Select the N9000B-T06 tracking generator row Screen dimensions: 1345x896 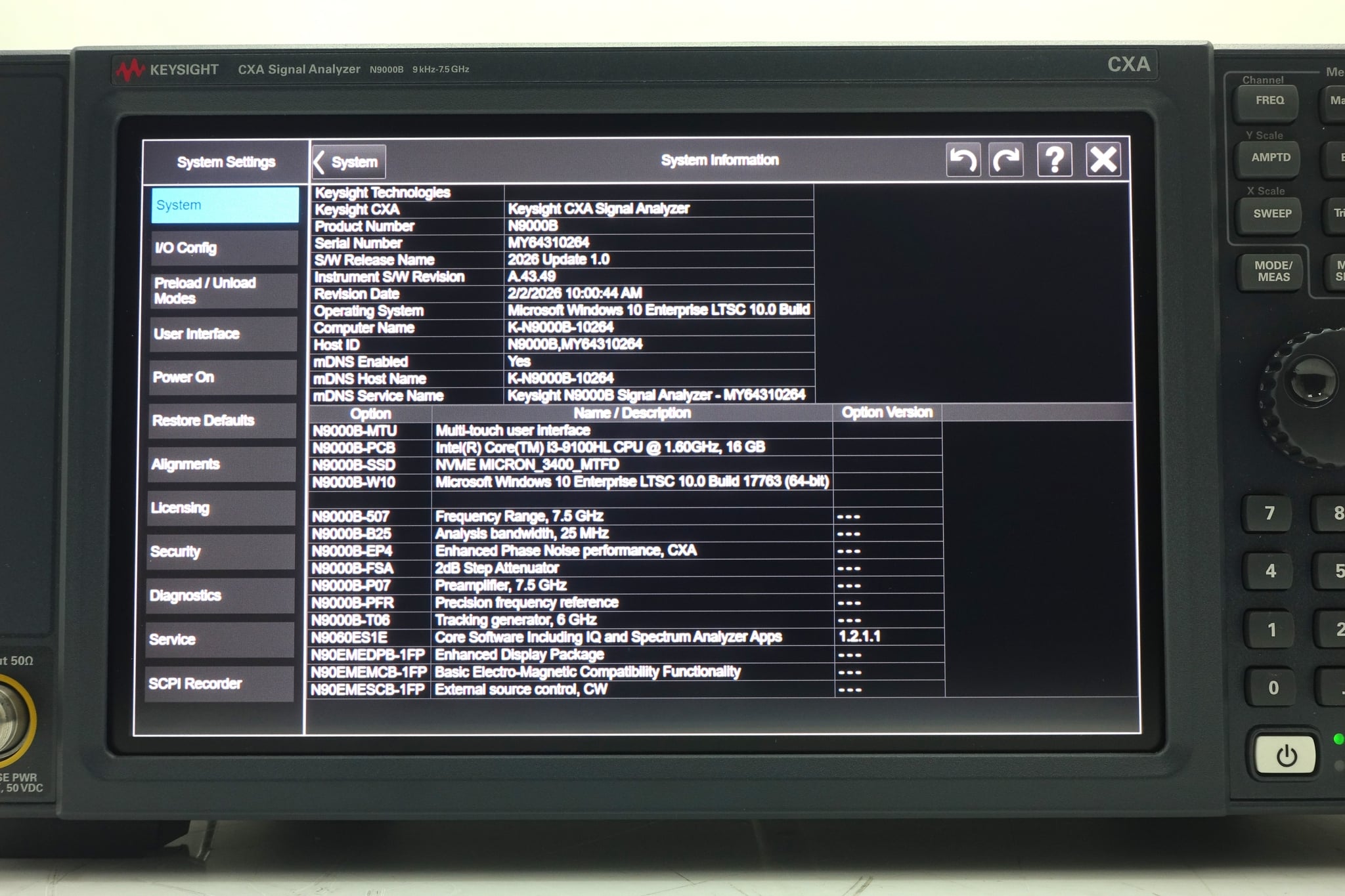[x=626, y=620]
